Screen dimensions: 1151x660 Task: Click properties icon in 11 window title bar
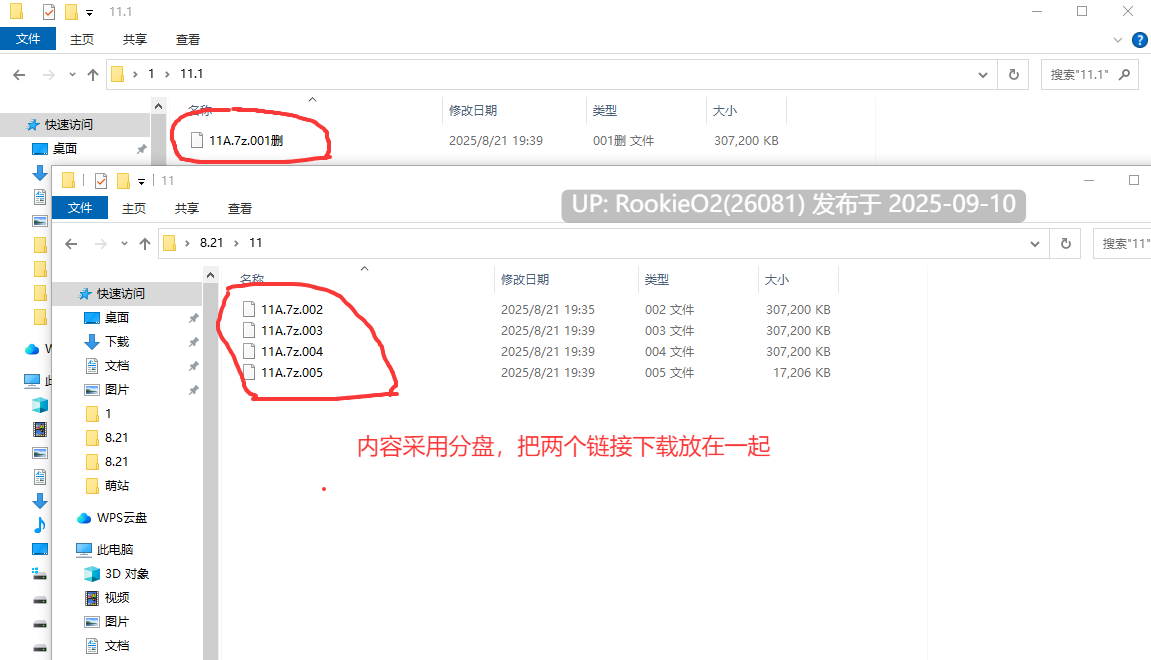(x=101, y=181)
